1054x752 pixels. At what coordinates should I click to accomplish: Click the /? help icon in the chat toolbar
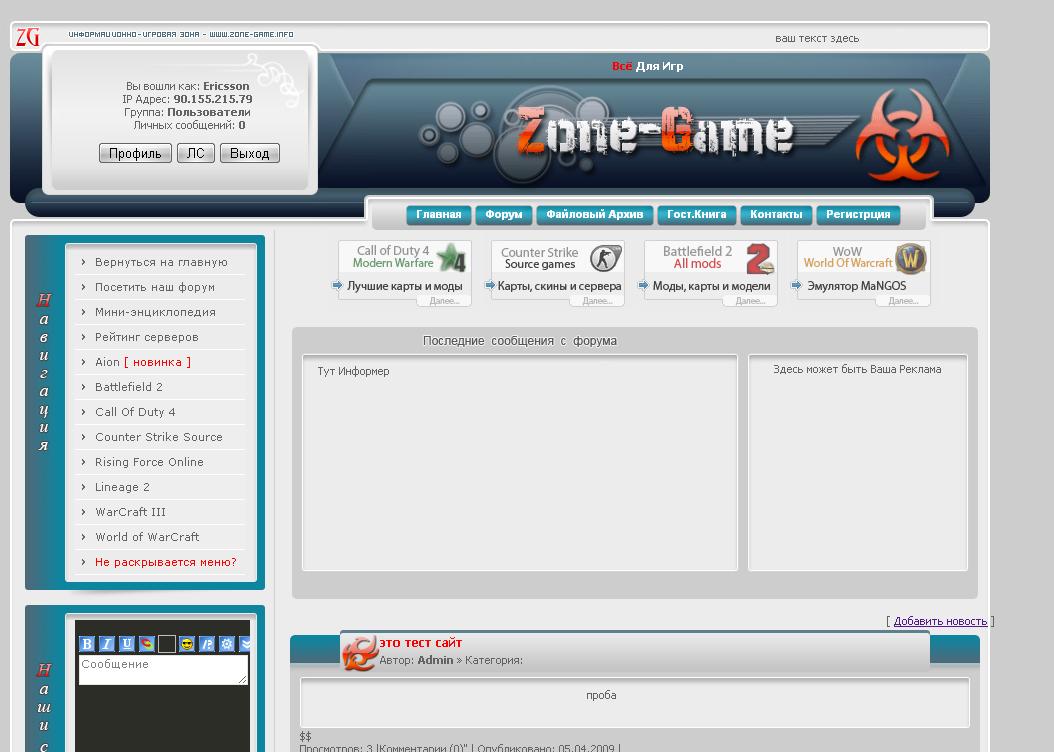click(207, 644)
